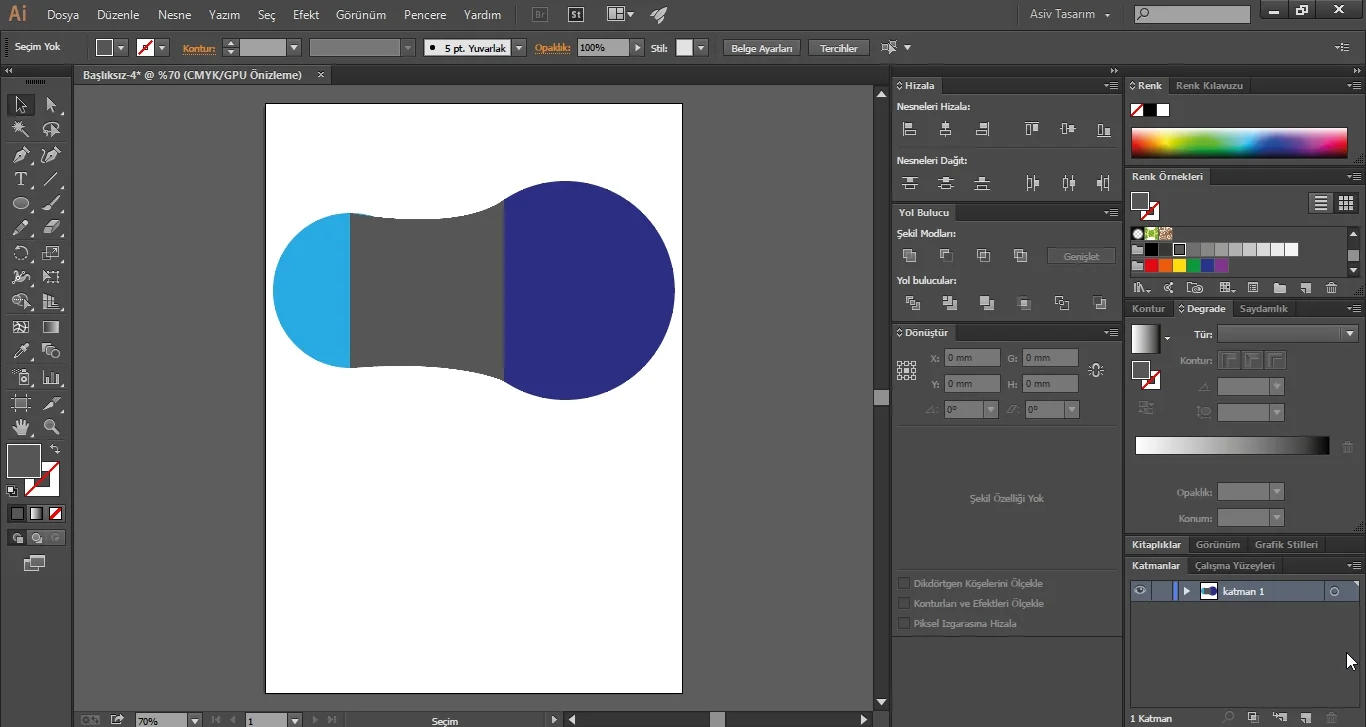
Task: Select the Magic Wand tool
Action: pos(20,130)
